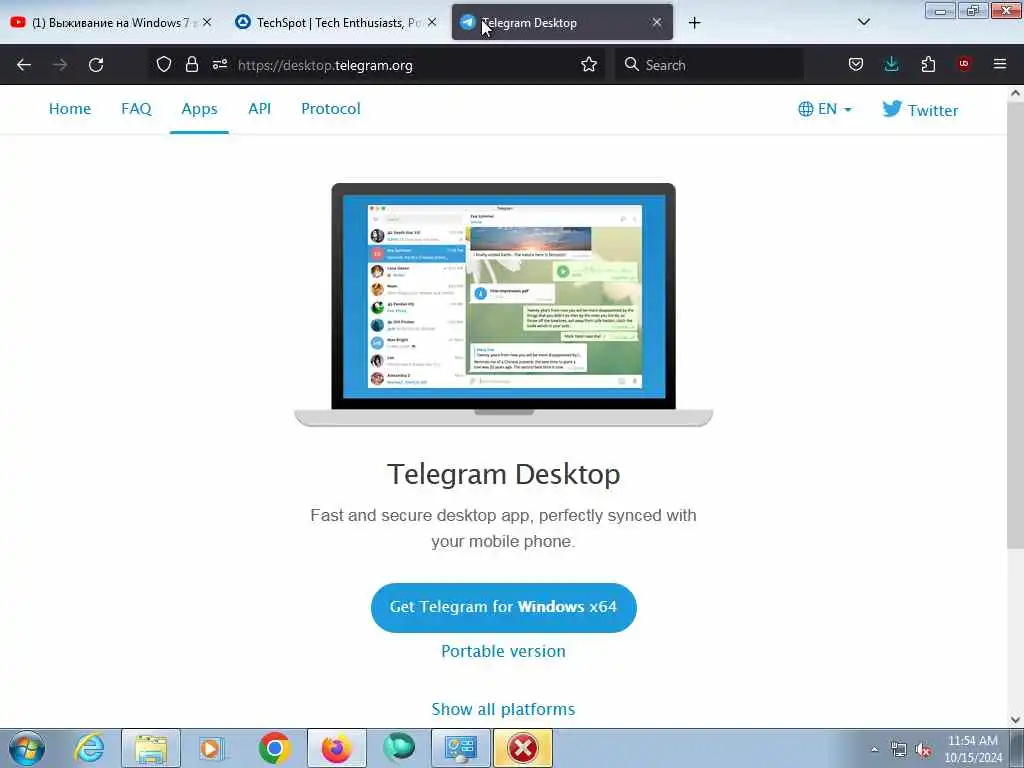Open Windows Explorer folder taskbar icon

pyautogui.click(x=151, y=748)
